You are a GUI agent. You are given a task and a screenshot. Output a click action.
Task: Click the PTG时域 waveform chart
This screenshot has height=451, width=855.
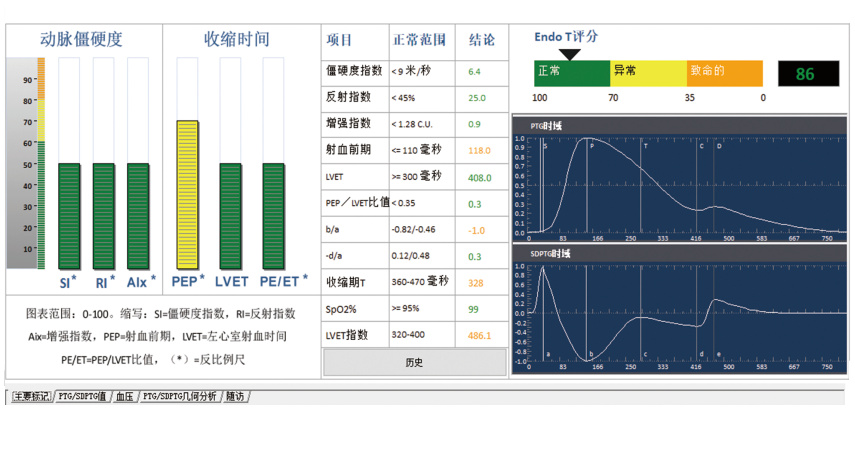[680, 185]
